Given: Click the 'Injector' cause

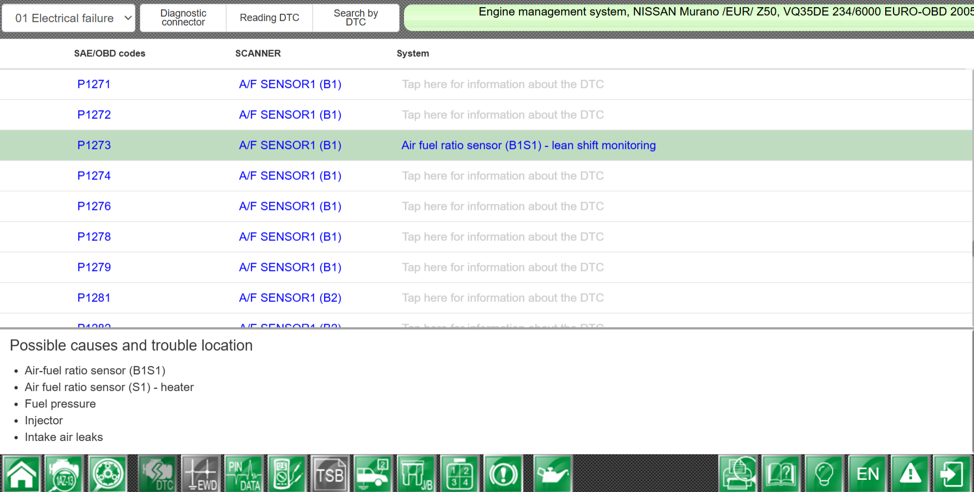Looking at the screenshot, I should (x=43, y=421).
